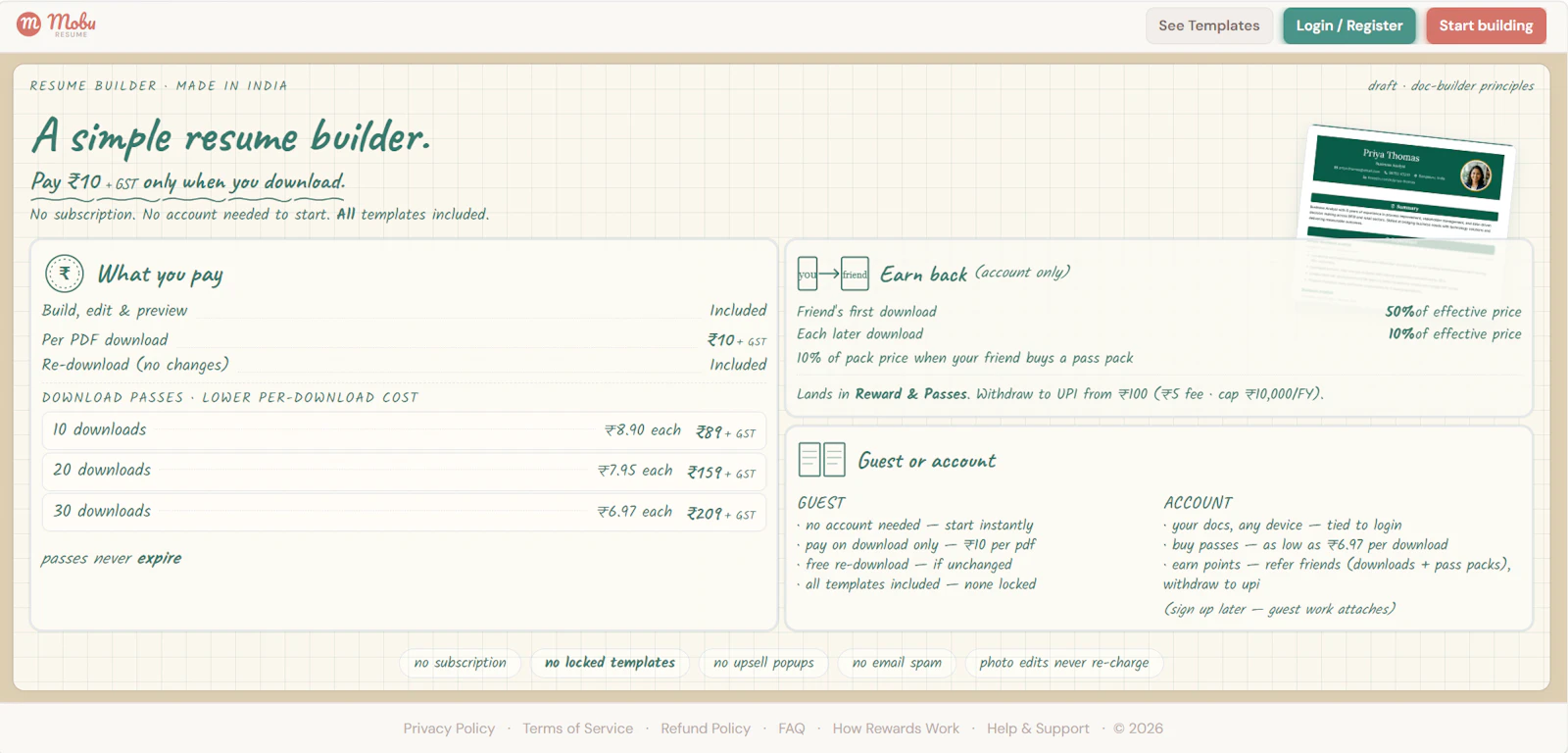Click 'Pay ₹10 + GST only when you download' text
Screen dimensions: 1568x753
(188, 181)
